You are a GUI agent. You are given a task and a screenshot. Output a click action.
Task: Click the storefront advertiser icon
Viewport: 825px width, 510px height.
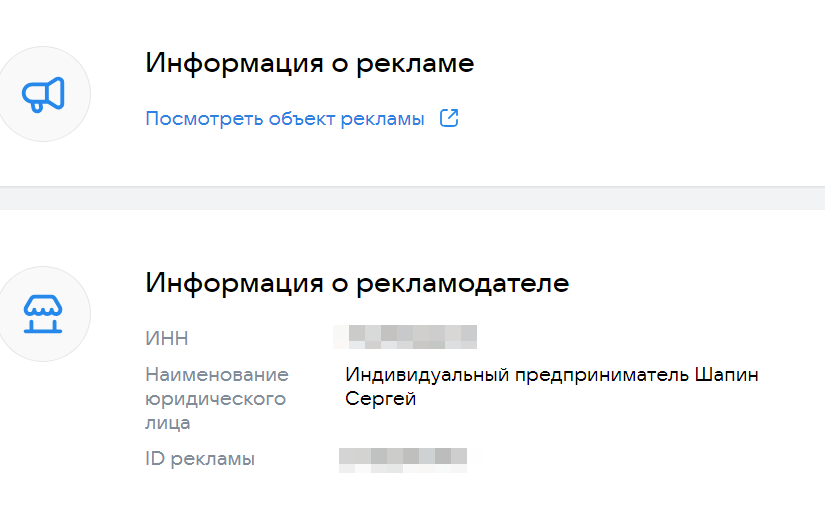coord(44,313)
